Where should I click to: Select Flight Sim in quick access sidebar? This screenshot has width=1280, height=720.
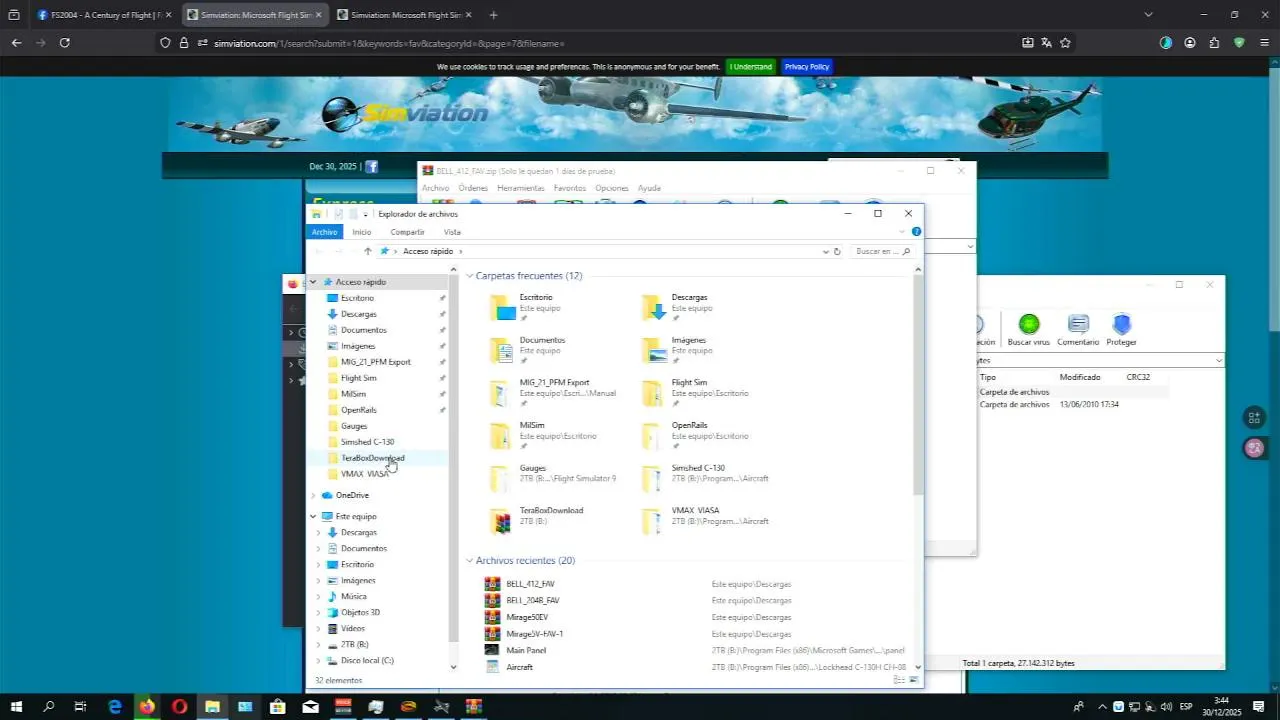[x=358, y=378]
